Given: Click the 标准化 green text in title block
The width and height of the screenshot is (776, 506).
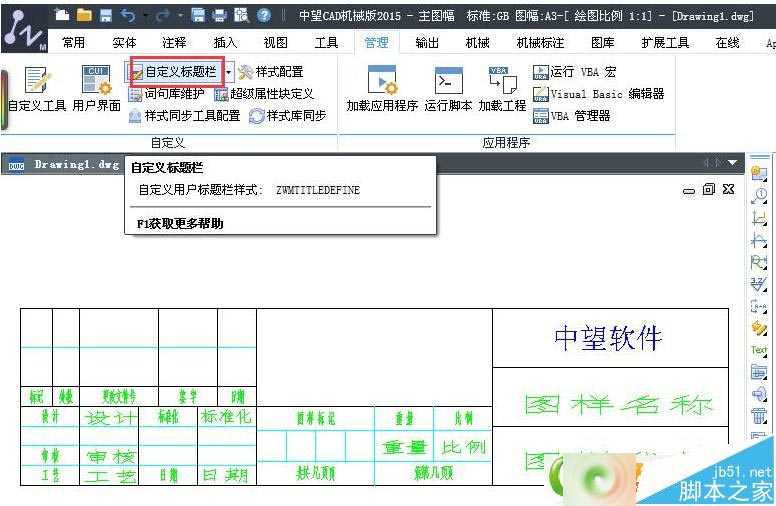Looking at the screenshot, I should coord(226,417).
